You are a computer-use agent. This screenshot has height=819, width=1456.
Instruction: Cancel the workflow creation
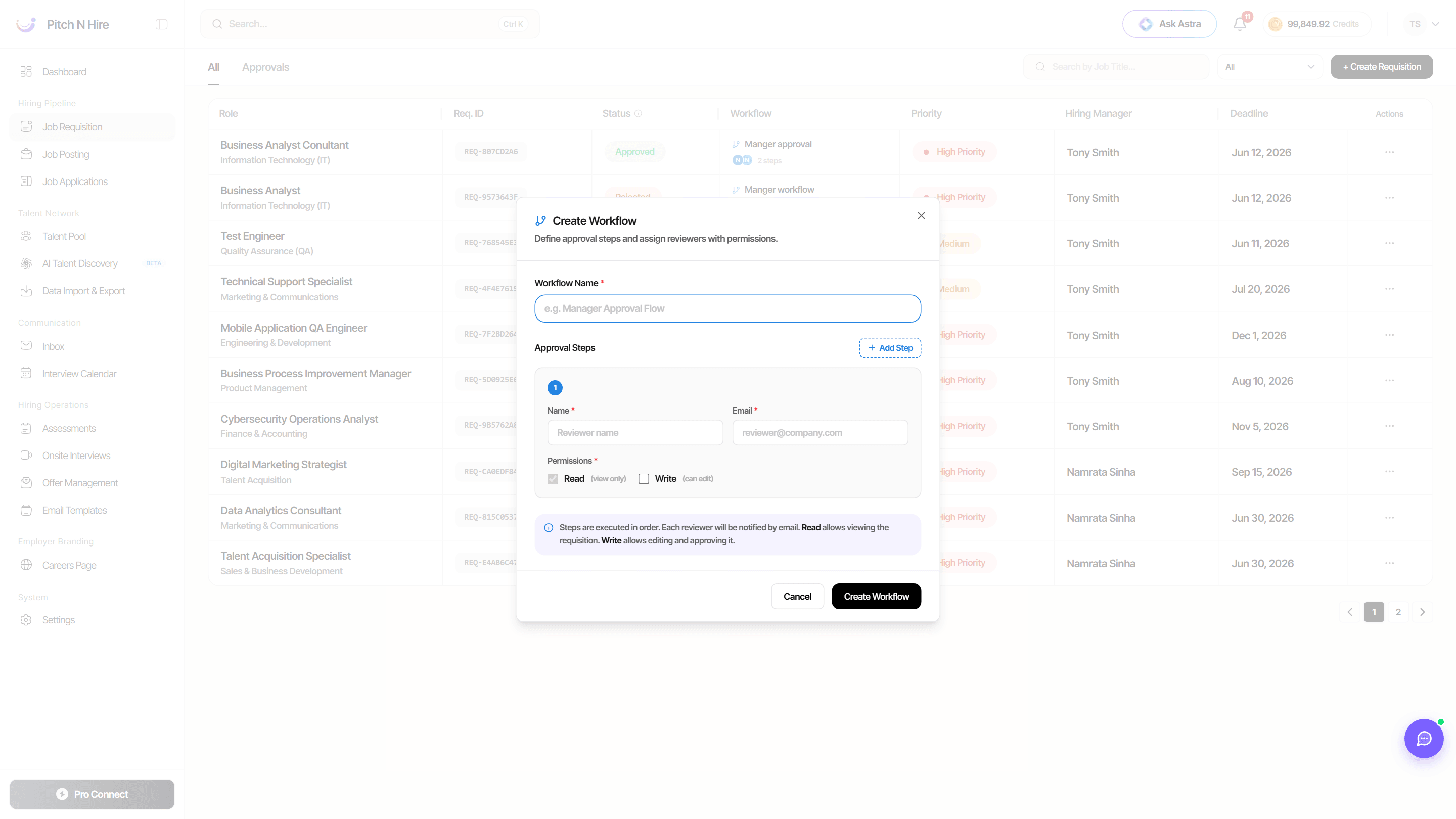(x=797, y=597)
